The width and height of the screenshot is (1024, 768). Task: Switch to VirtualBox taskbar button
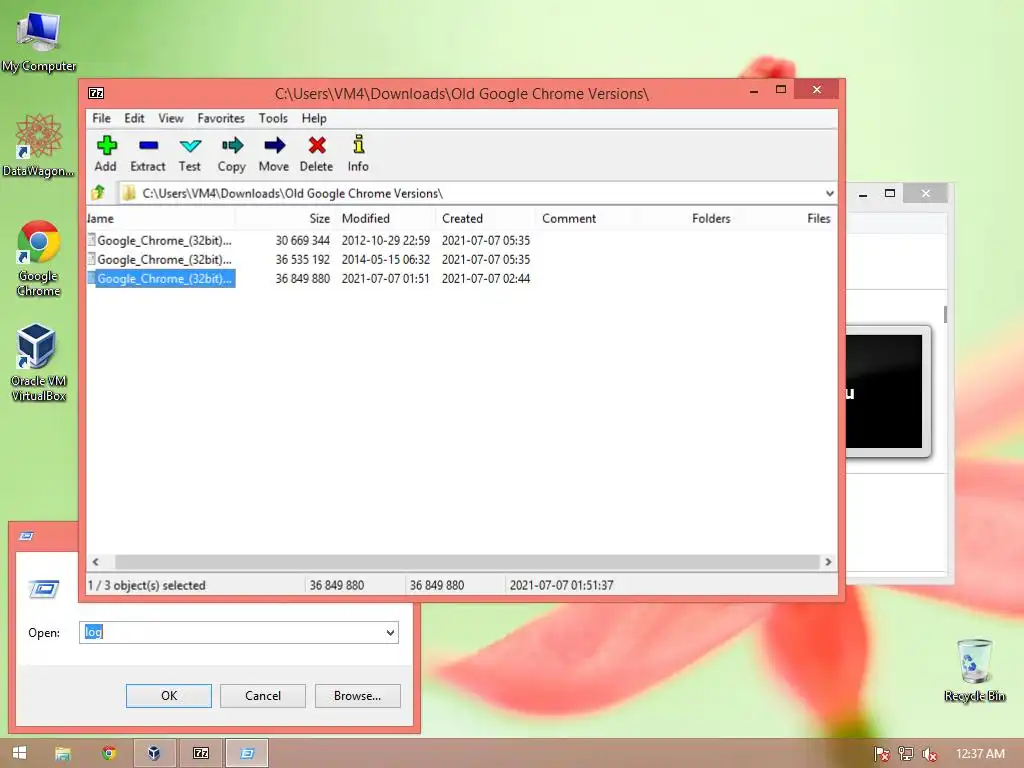pos(154,753)
